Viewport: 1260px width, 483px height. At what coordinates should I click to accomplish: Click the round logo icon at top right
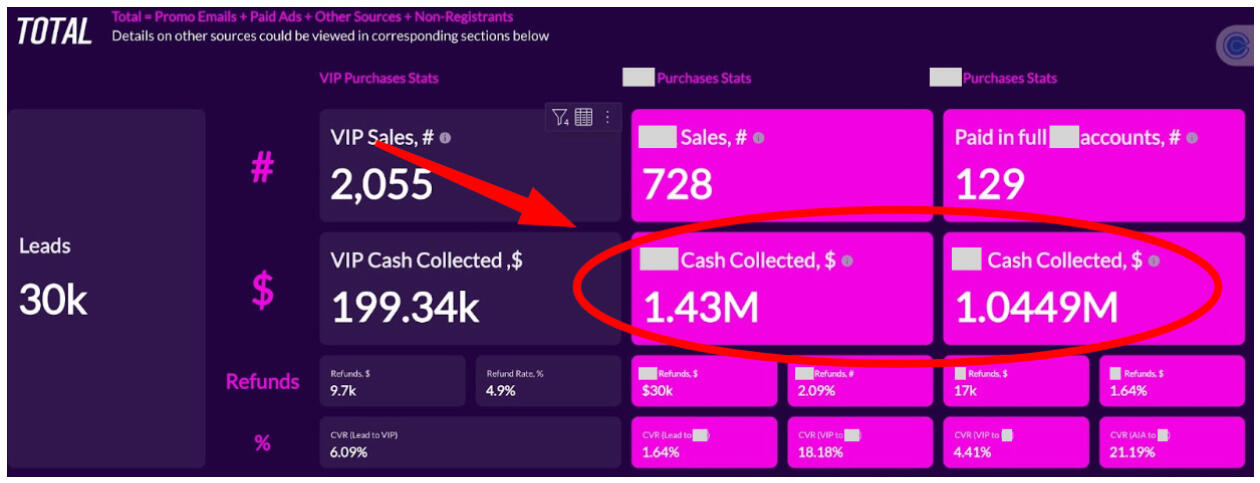pyautogui.click(x=1235, y=47)
